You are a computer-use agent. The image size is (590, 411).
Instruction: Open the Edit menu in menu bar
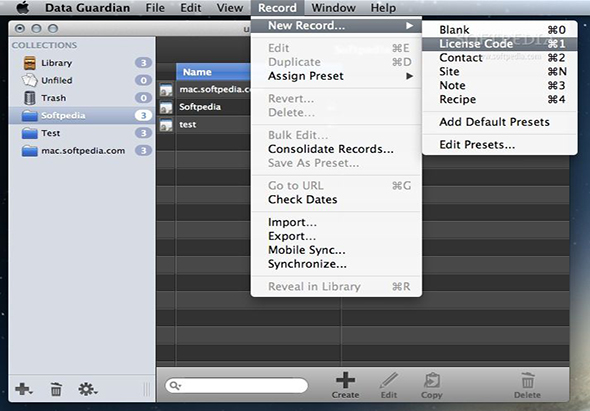190,8
